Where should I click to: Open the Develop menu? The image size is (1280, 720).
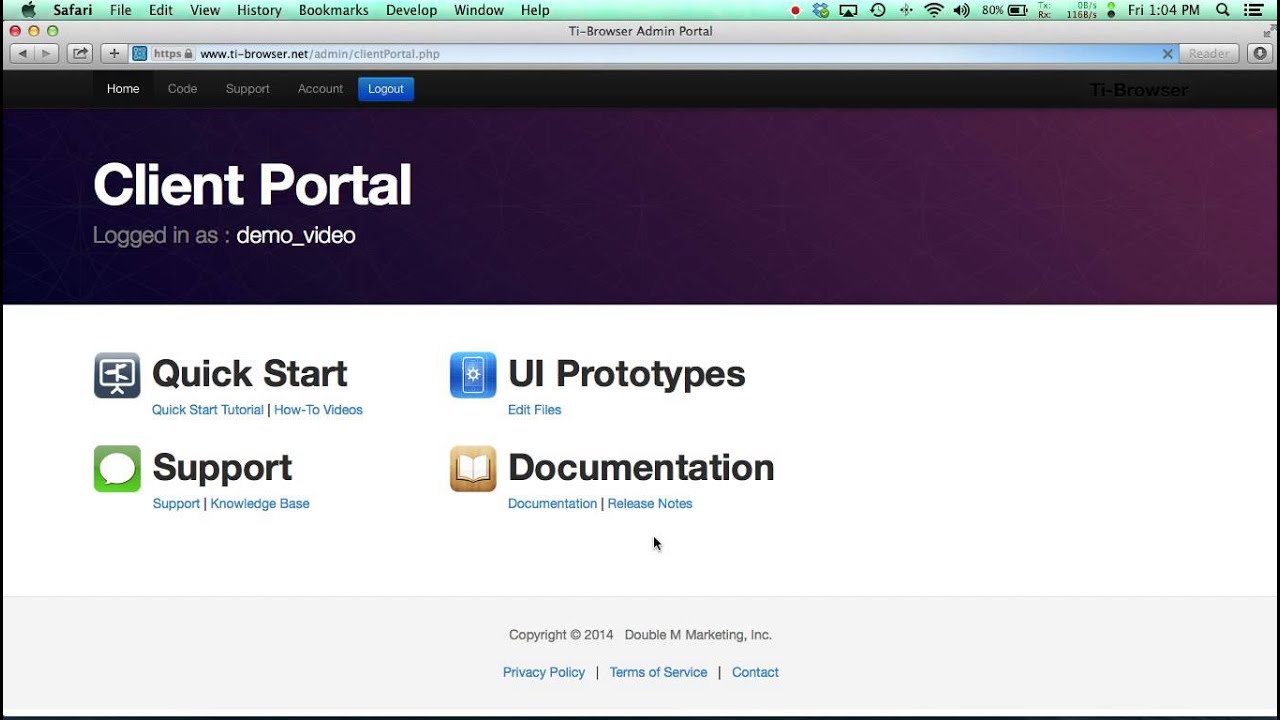coord(411,10)
